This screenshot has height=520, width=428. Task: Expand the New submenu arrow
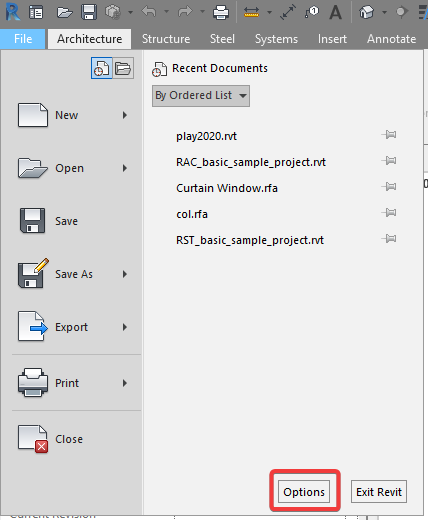click(x=125, y=115)
